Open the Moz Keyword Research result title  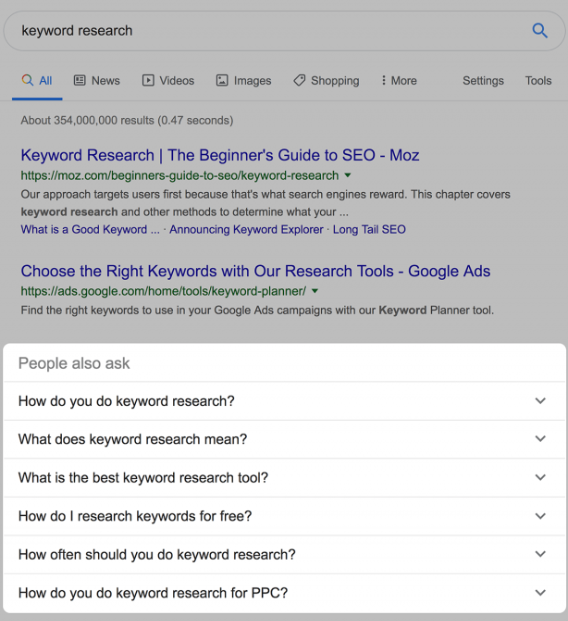click(220, 155)
